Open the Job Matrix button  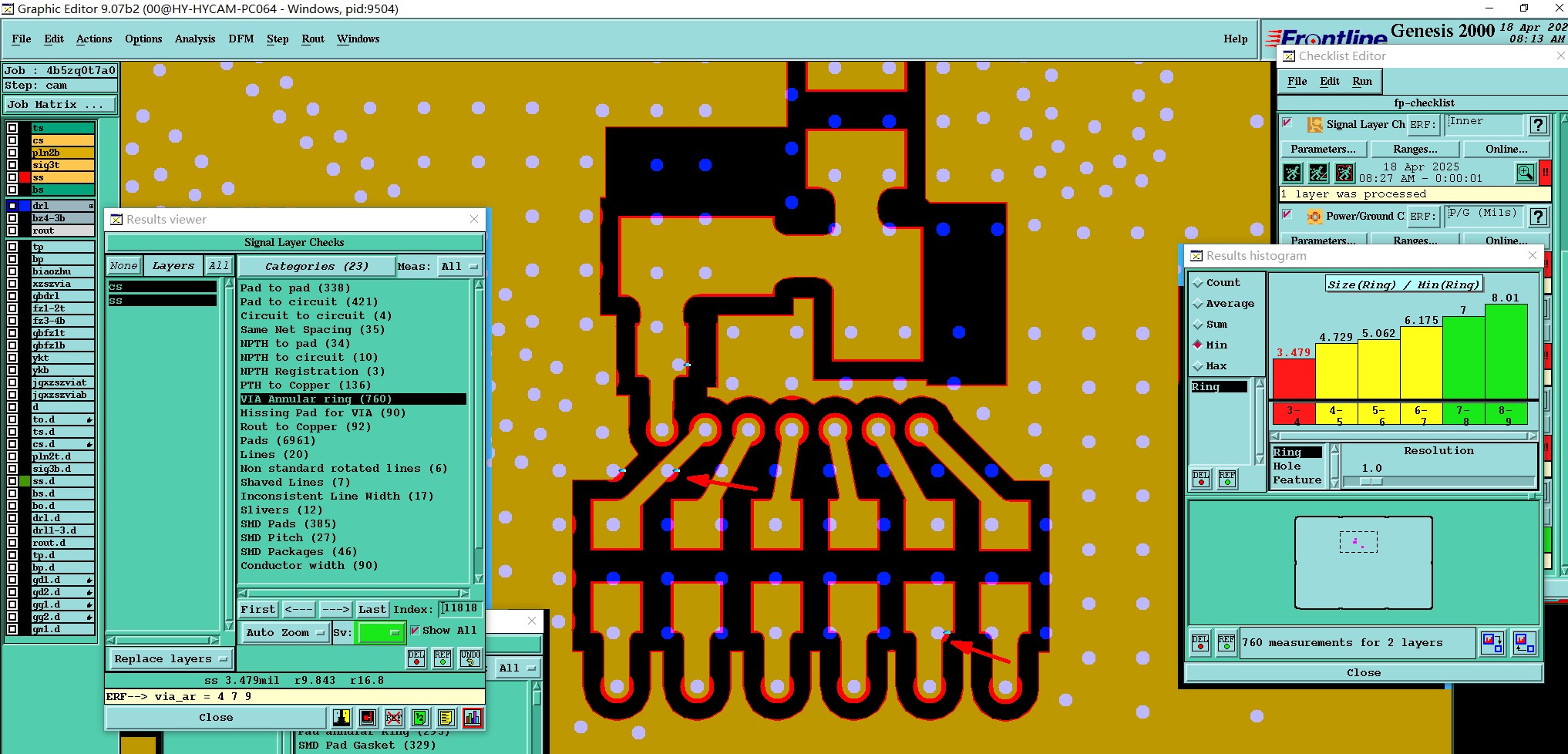tap(60, 104)
